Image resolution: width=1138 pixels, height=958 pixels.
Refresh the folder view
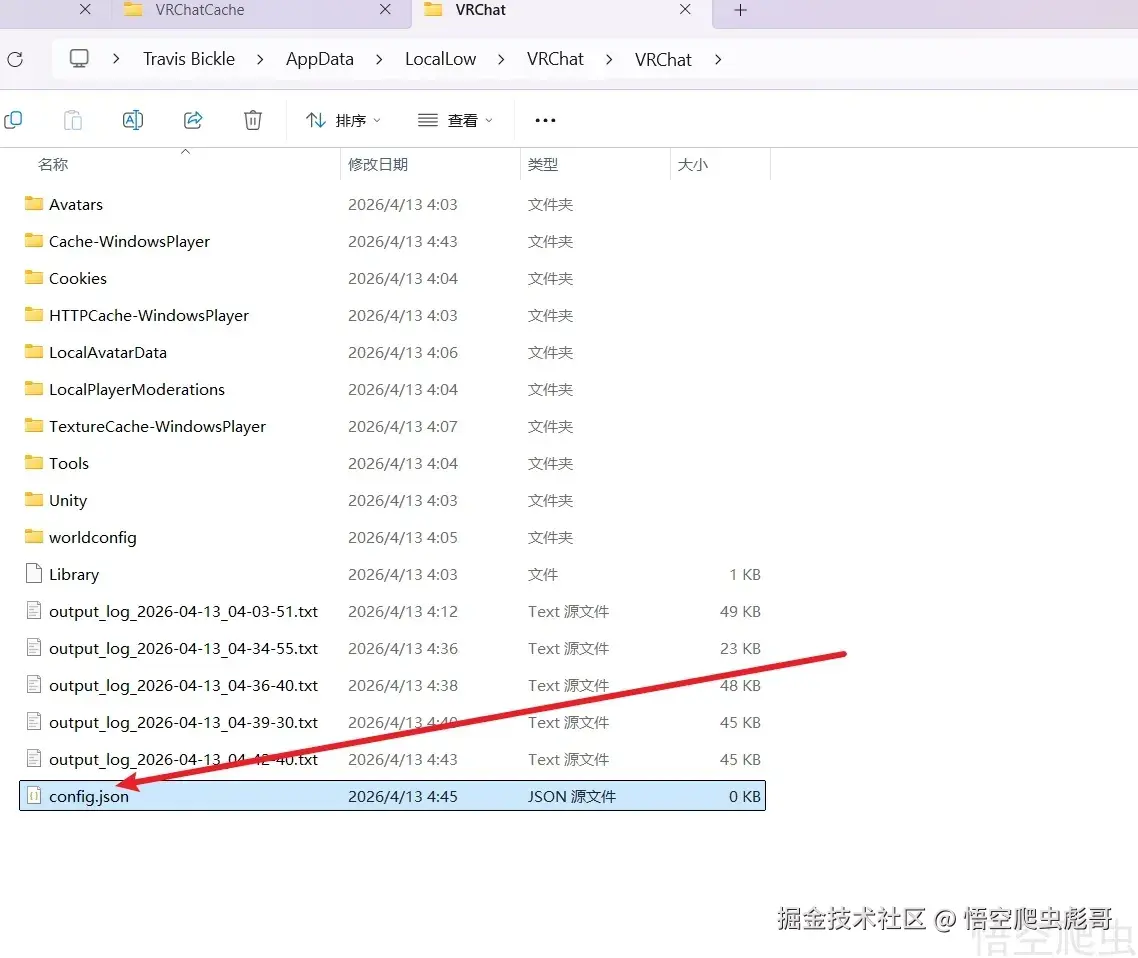tap(15, 60)
